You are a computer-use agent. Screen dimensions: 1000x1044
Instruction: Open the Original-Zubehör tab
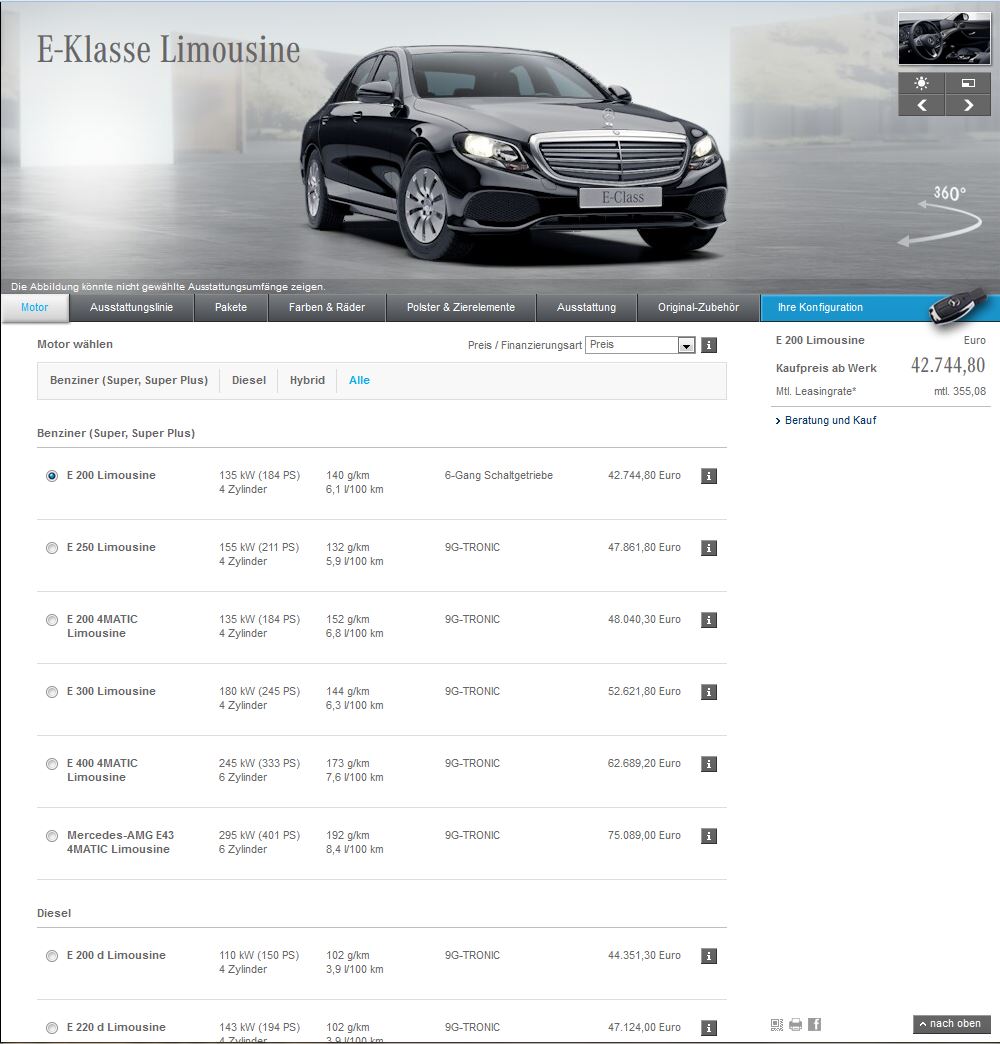coord(698,308)
